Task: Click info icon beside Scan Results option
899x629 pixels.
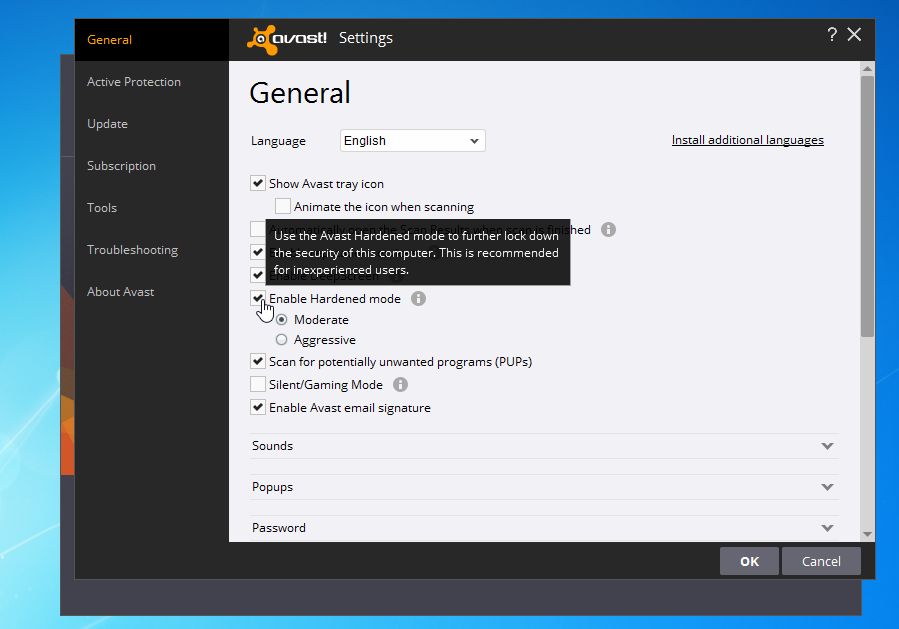Action: coord(608,230)
